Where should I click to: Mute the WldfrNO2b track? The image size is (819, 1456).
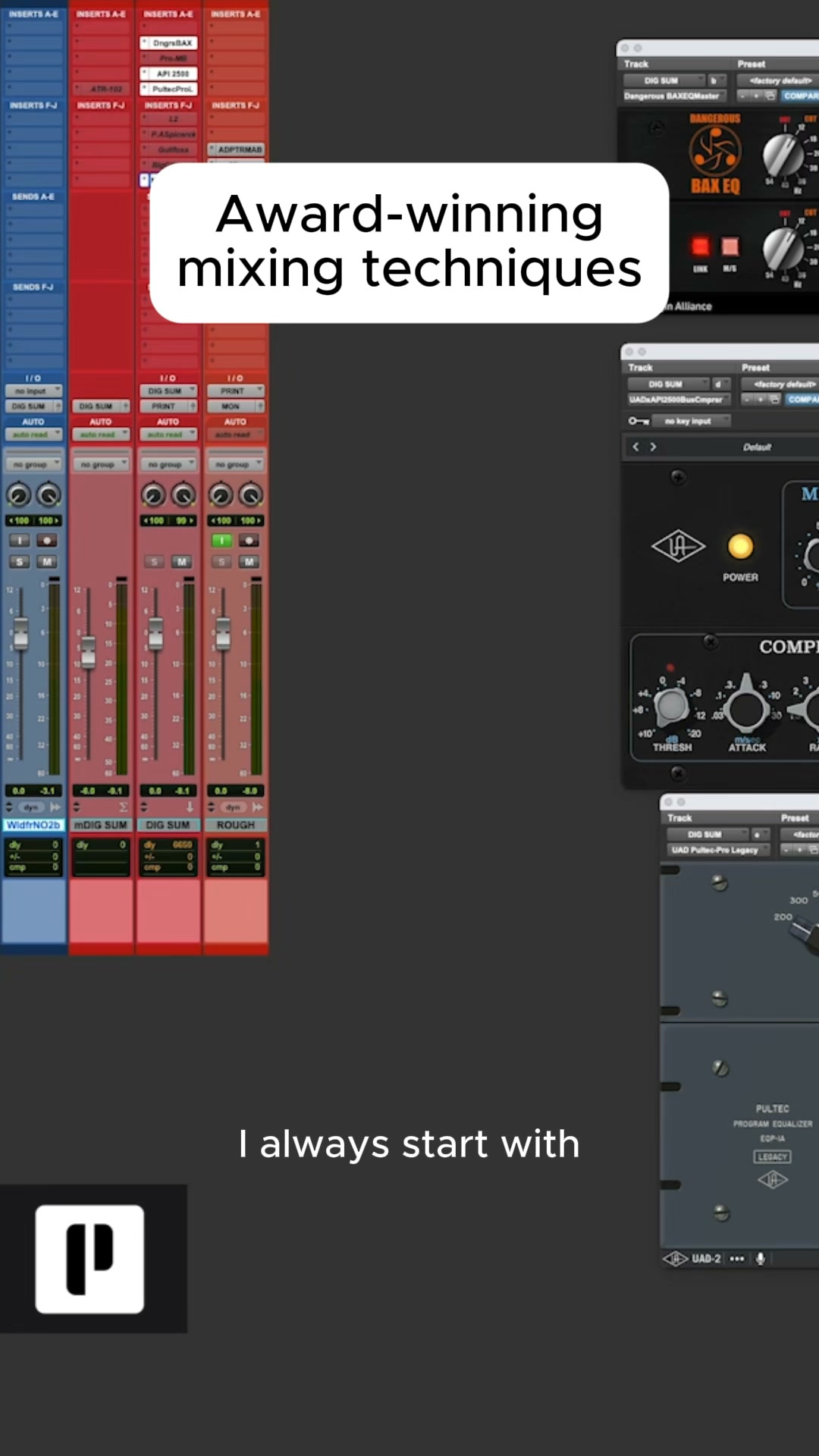tap(47, 562)
